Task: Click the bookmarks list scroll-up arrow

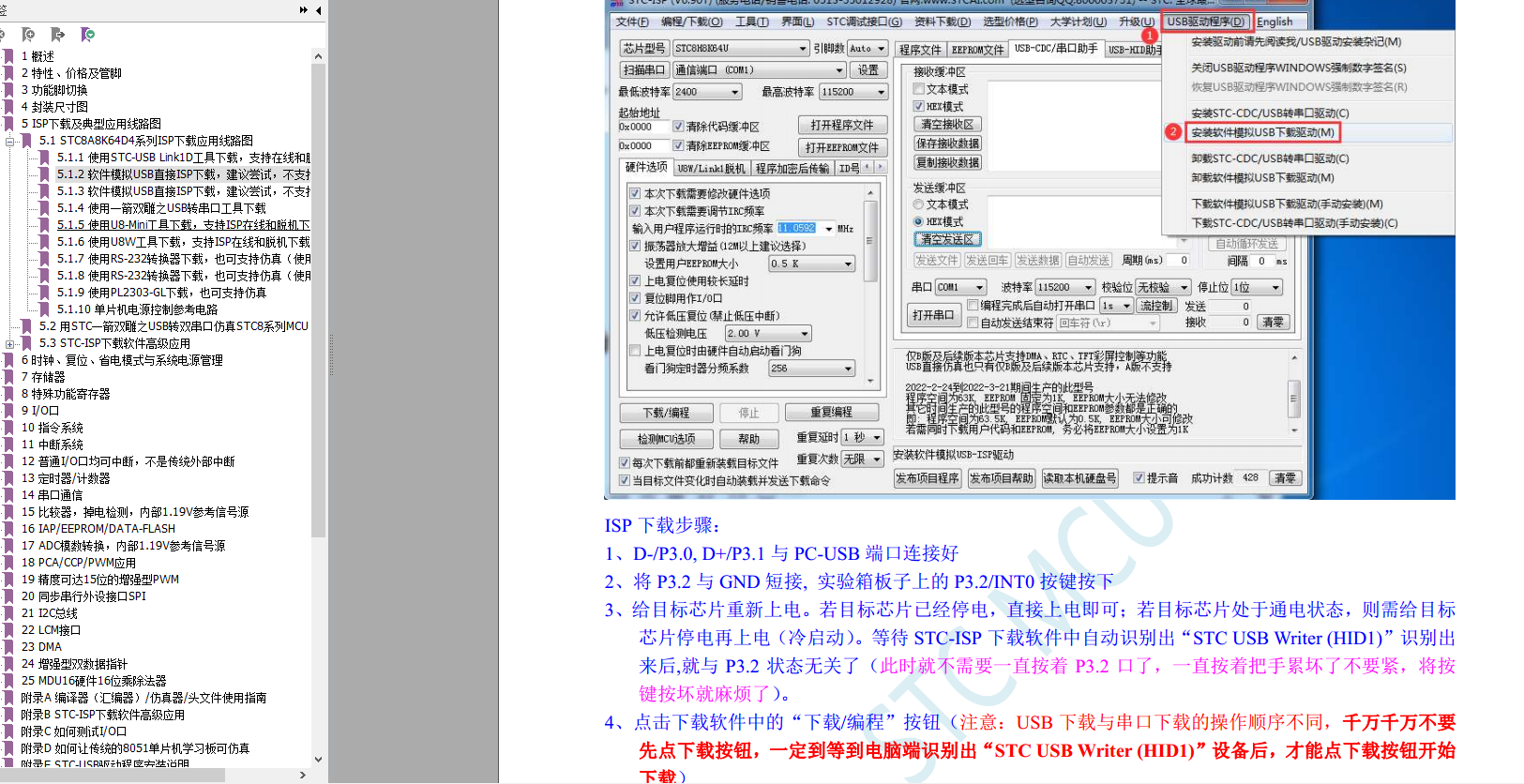Action: 318,56
